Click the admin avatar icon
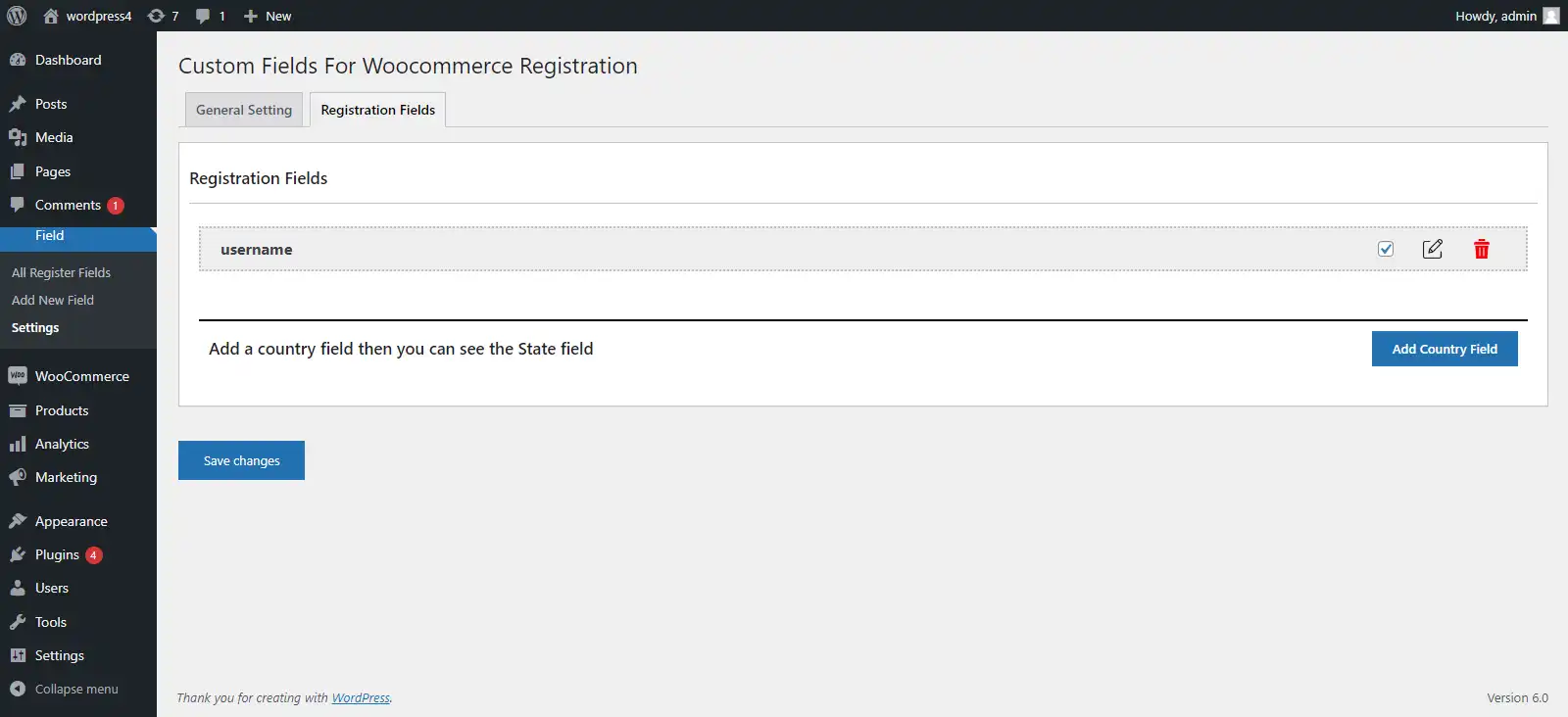1568x717 pixels. coord(1551,16)
